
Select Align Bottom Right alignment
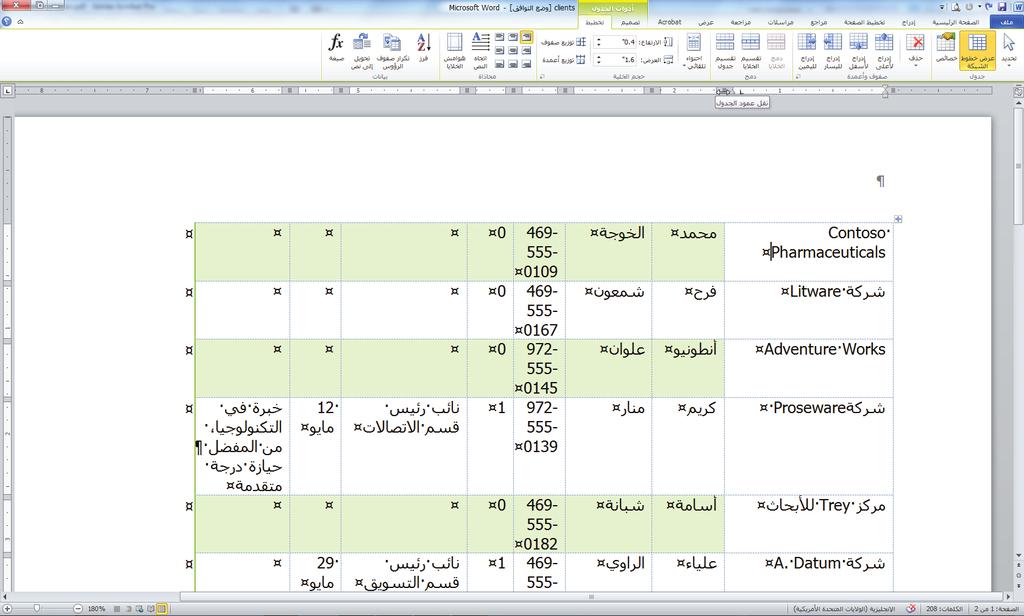(x=526, y=64)
